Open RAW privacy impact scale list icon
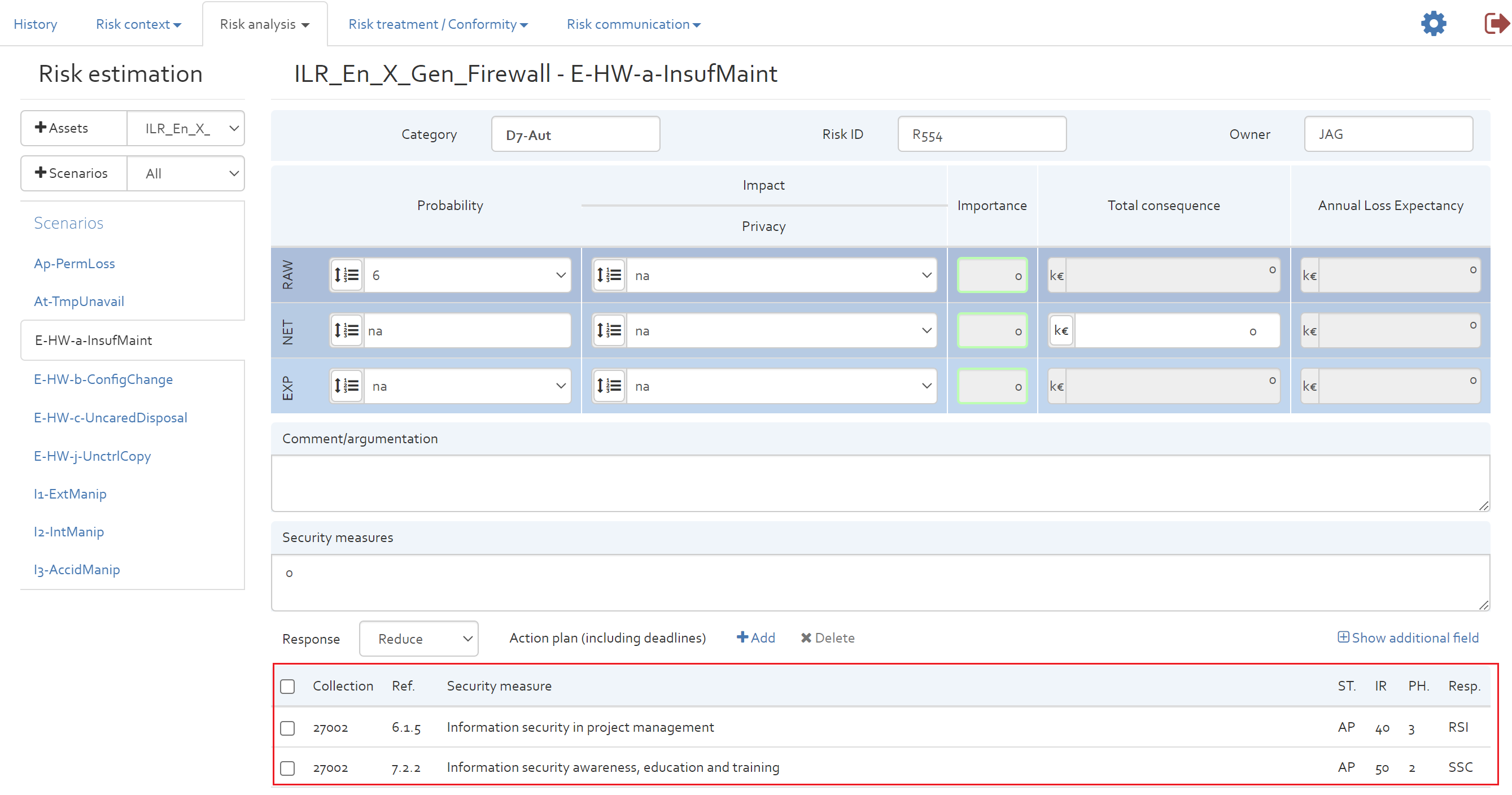The image size is (1512, 795). pyautogui.click(x=609, y=275)
